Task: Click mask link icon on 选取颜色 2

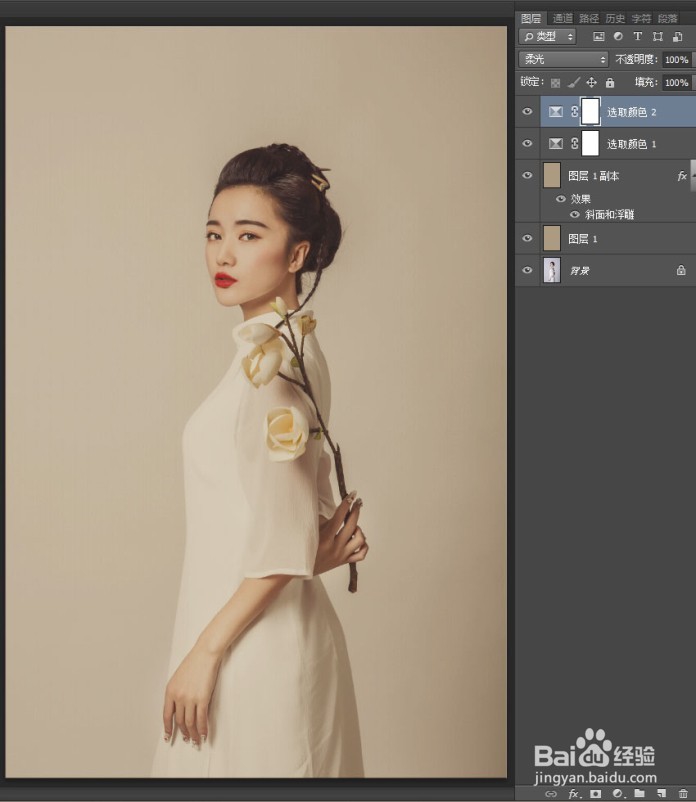Action: tap(574, 112)
